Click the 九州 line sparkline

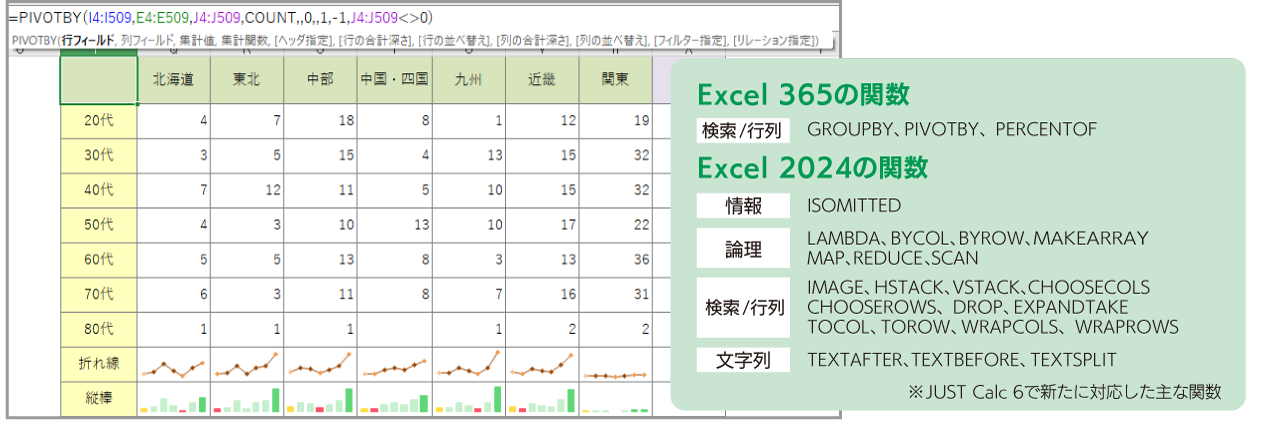coord(468,365)
